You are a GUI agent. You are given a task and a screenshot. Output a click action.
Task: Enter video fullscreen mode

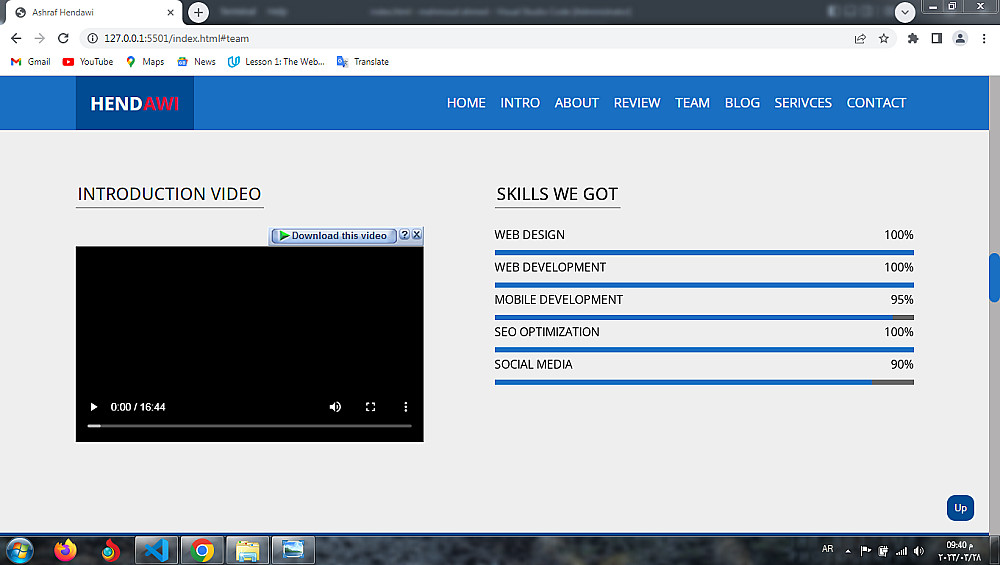point(370,407)
